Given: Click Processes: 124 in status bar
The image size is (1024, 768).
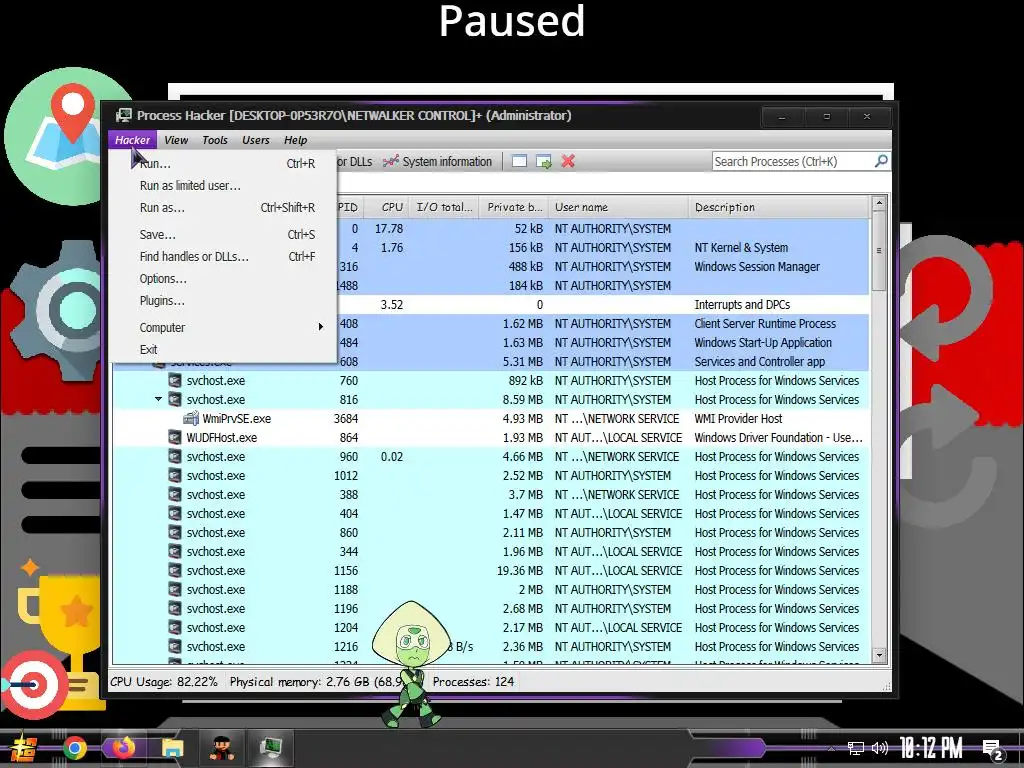Looking at the screenshot, I should click(473, 682).
